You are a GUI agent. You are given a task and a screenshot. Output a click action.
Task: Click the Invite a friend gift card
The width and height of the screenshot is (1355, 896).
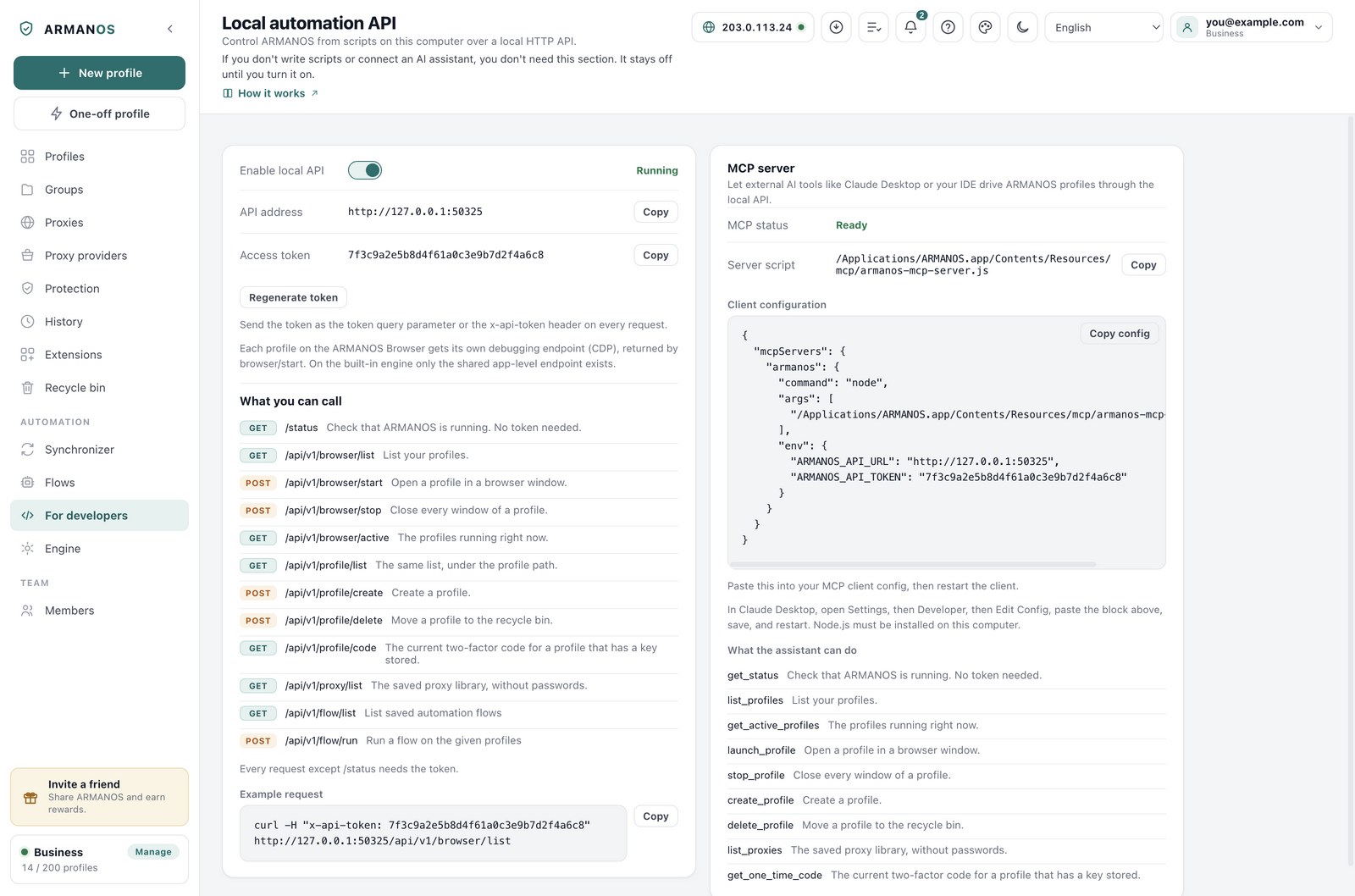coord(99,797)
